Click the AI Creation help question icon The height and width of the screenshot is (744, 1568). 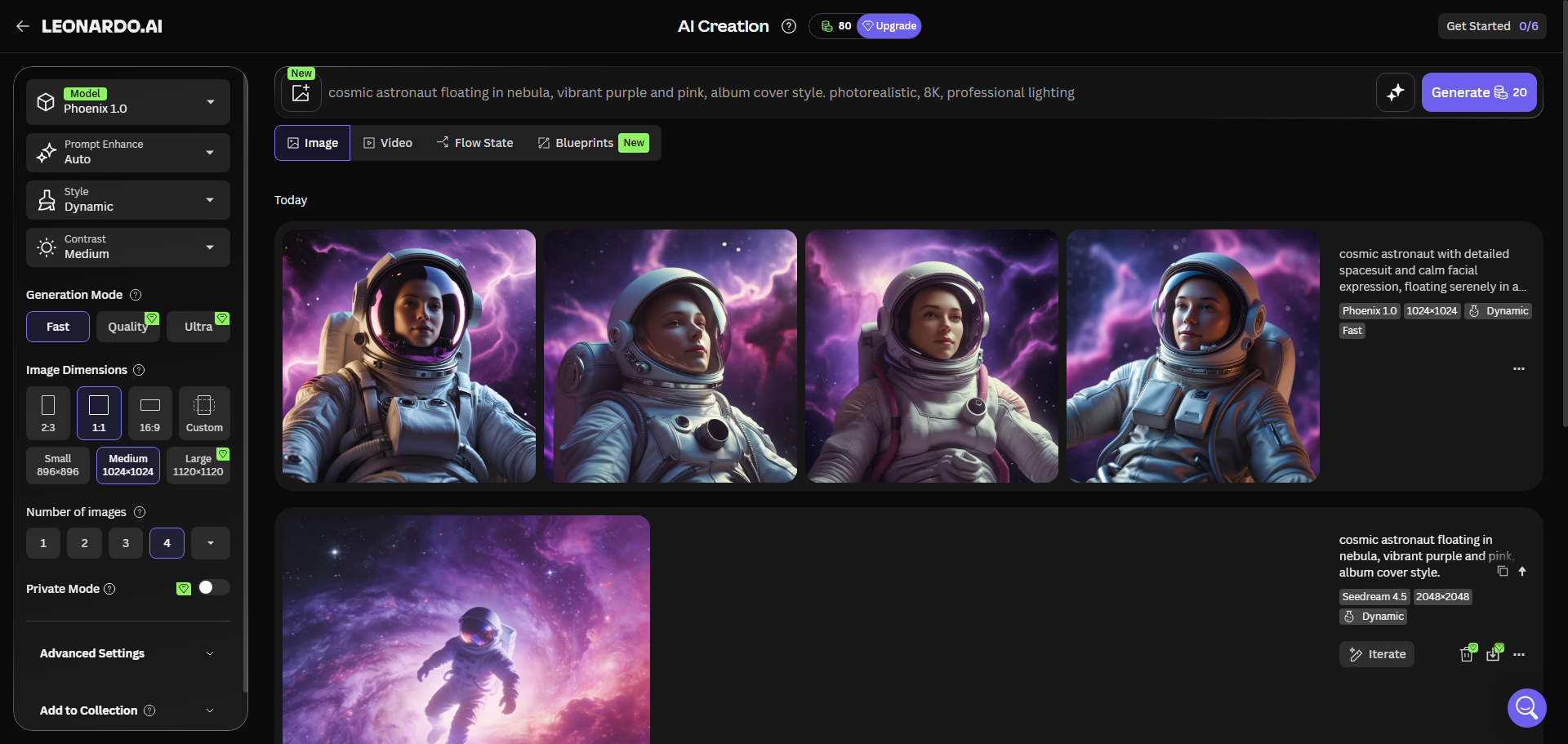tap(788, 26)
